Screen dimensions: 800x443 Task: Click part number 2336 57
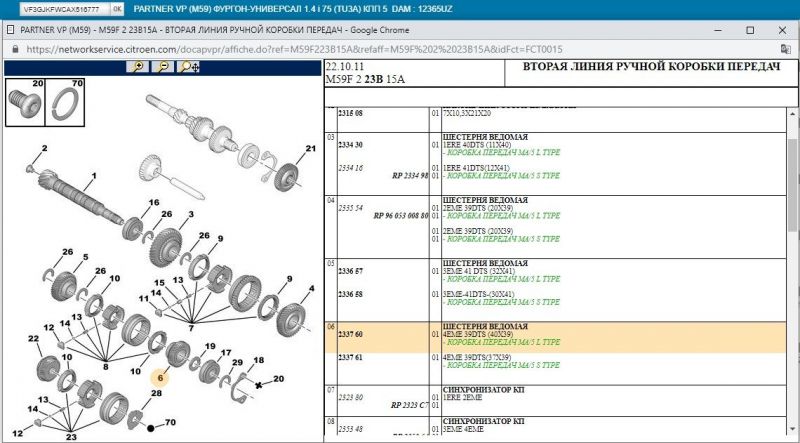(x=350, y=271)
